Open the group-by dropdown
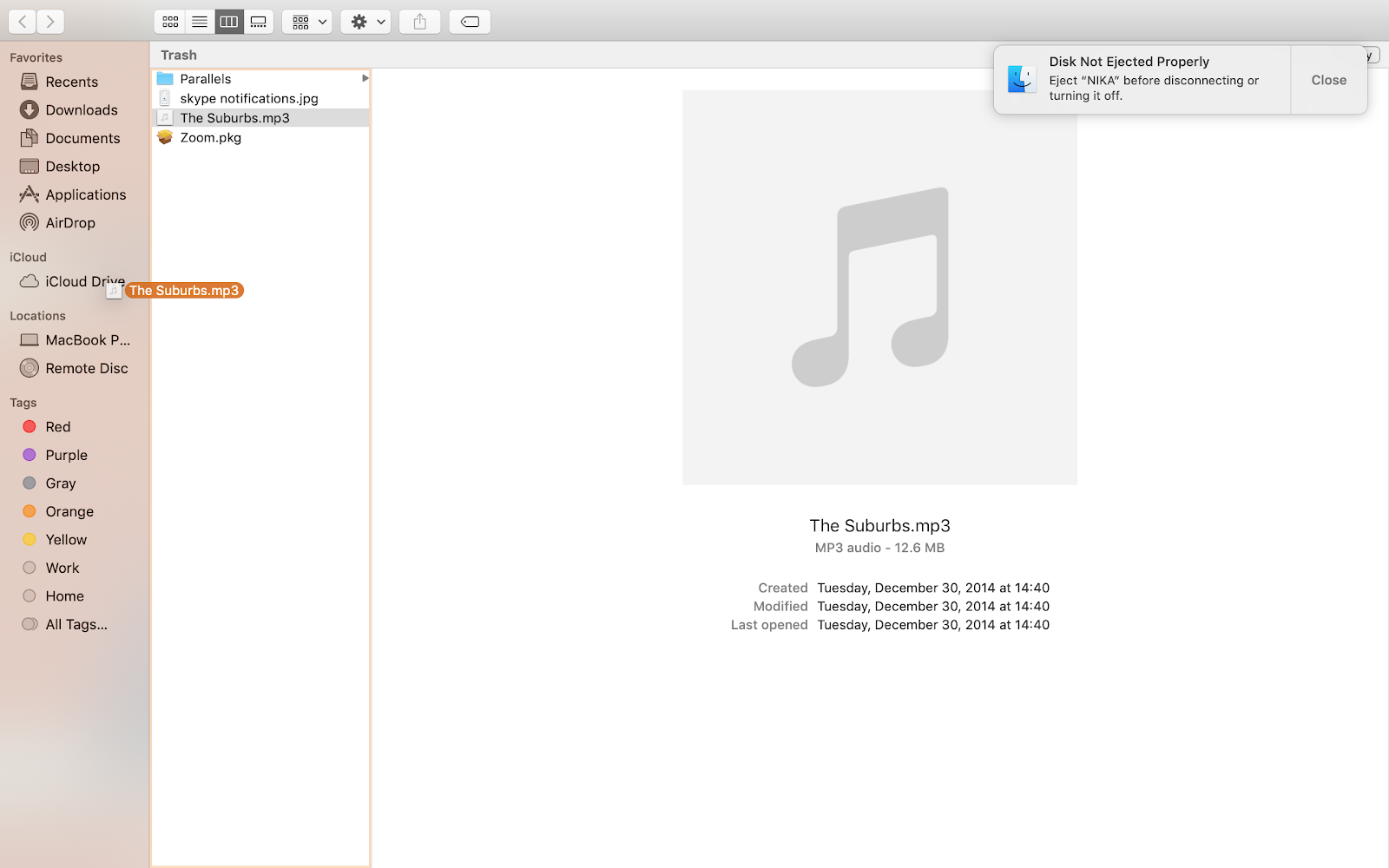 [307, 22]
